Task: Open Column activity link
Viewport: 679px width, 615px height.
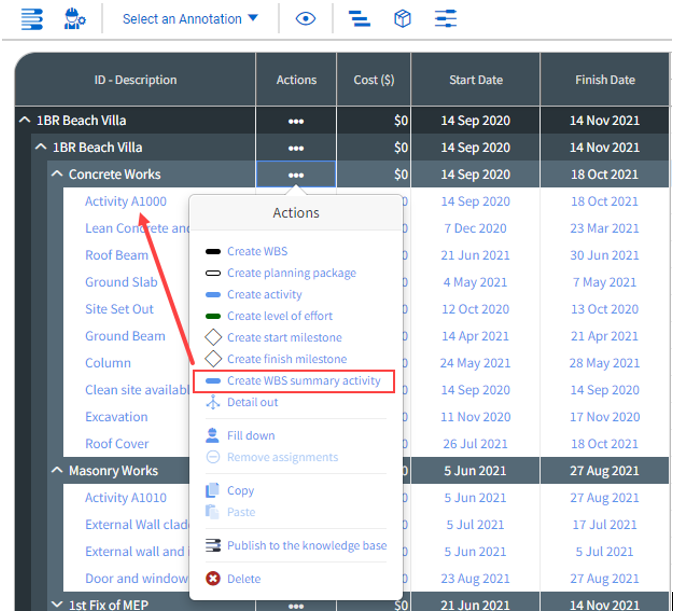Action: click(x=108, y=363)
